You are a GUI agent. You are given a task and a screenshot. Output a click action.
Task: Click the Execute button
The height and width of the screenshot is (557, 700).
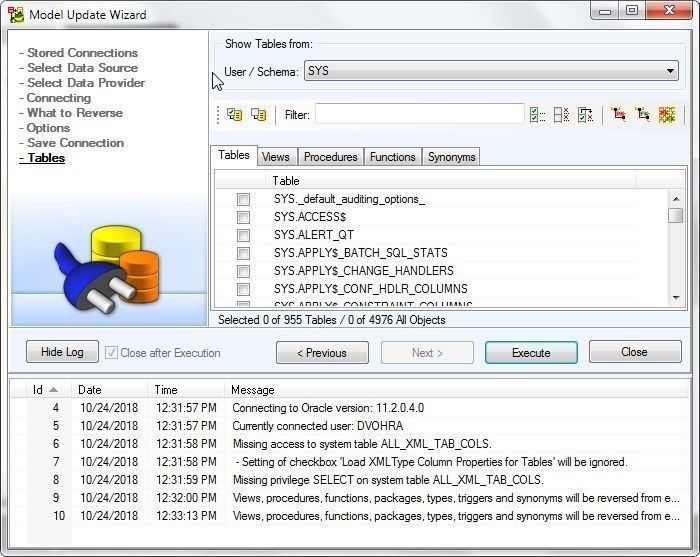[x=531, y=353]
